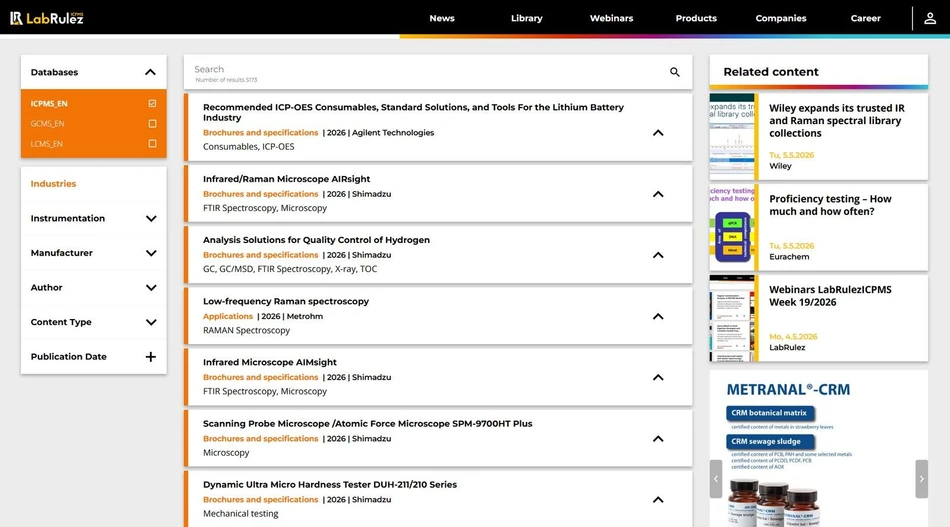Open Low-frequency Raman spectroscopy result title
The image size is (950, 527).
pyautogui.click(x=286, y=301)
